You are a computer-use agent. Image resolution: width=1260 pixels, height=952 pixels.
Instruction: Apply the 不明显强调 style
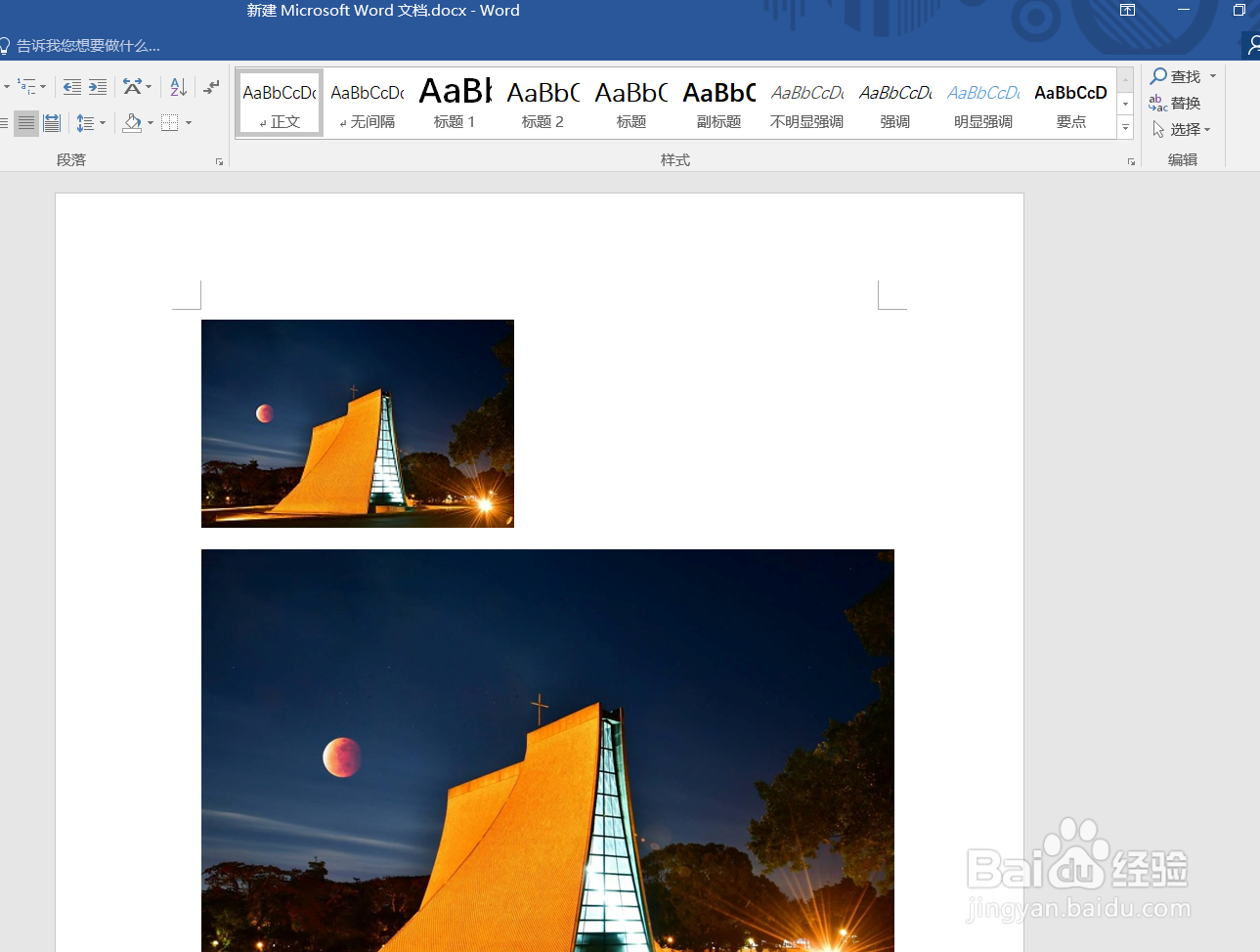click(807, 103)
